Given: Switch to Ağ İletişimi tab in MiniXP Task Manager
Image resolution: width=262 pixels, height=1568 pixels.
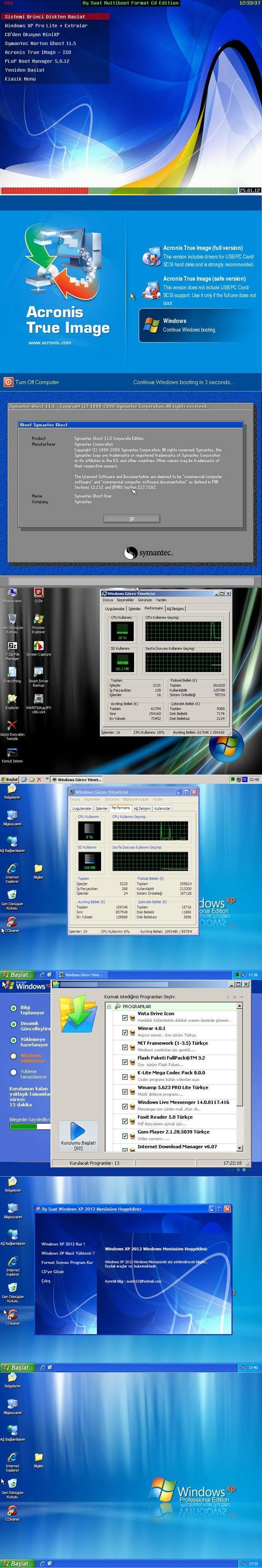Looking at the screenshot, I should coord(175,608).
